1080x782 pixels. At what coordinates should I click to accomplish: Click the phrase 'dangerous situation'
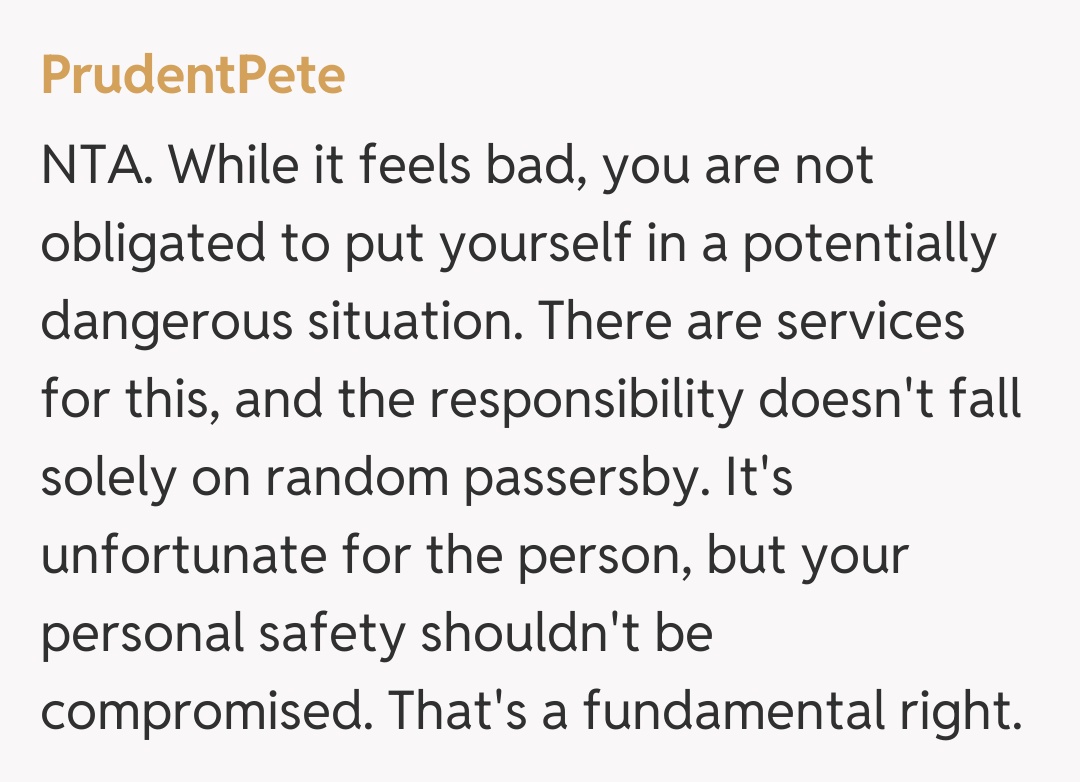[303, 323]
